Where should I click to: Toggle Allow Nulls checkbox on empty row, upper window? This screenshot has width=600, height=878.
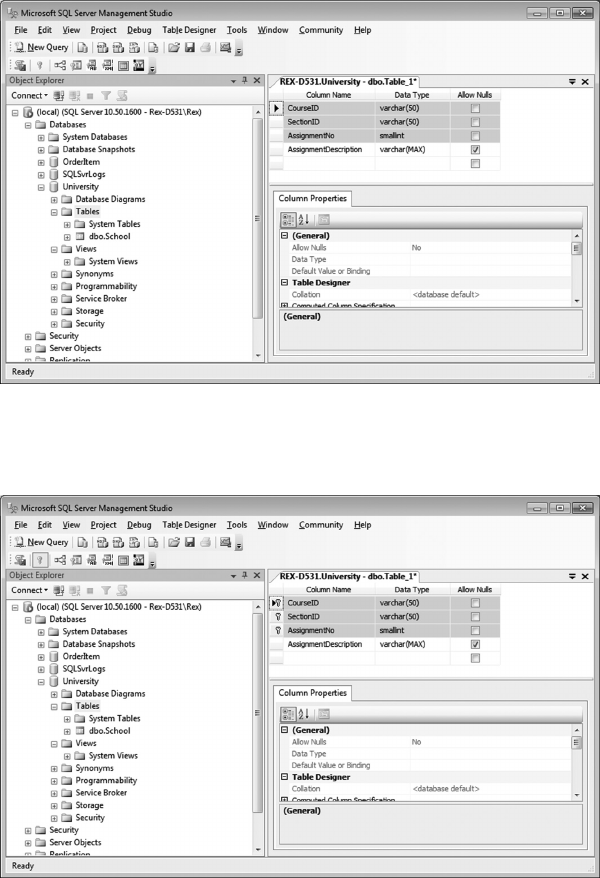(475, 164)
